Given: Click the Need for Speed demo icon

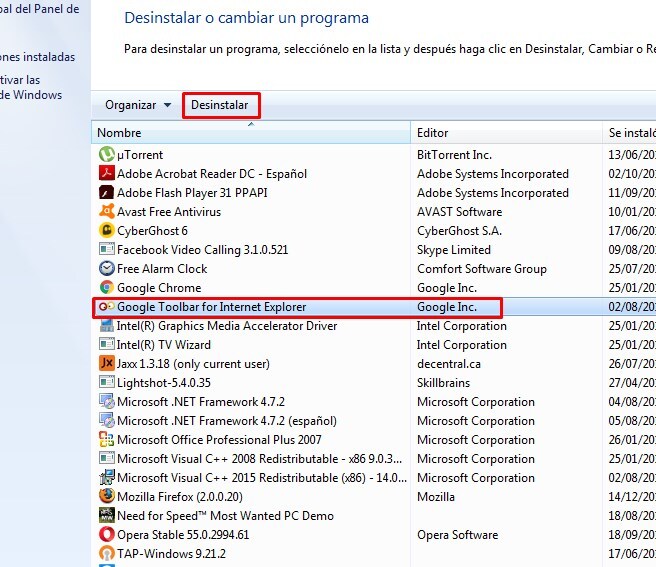Looking at the screenshot, I should pos(107,515).
